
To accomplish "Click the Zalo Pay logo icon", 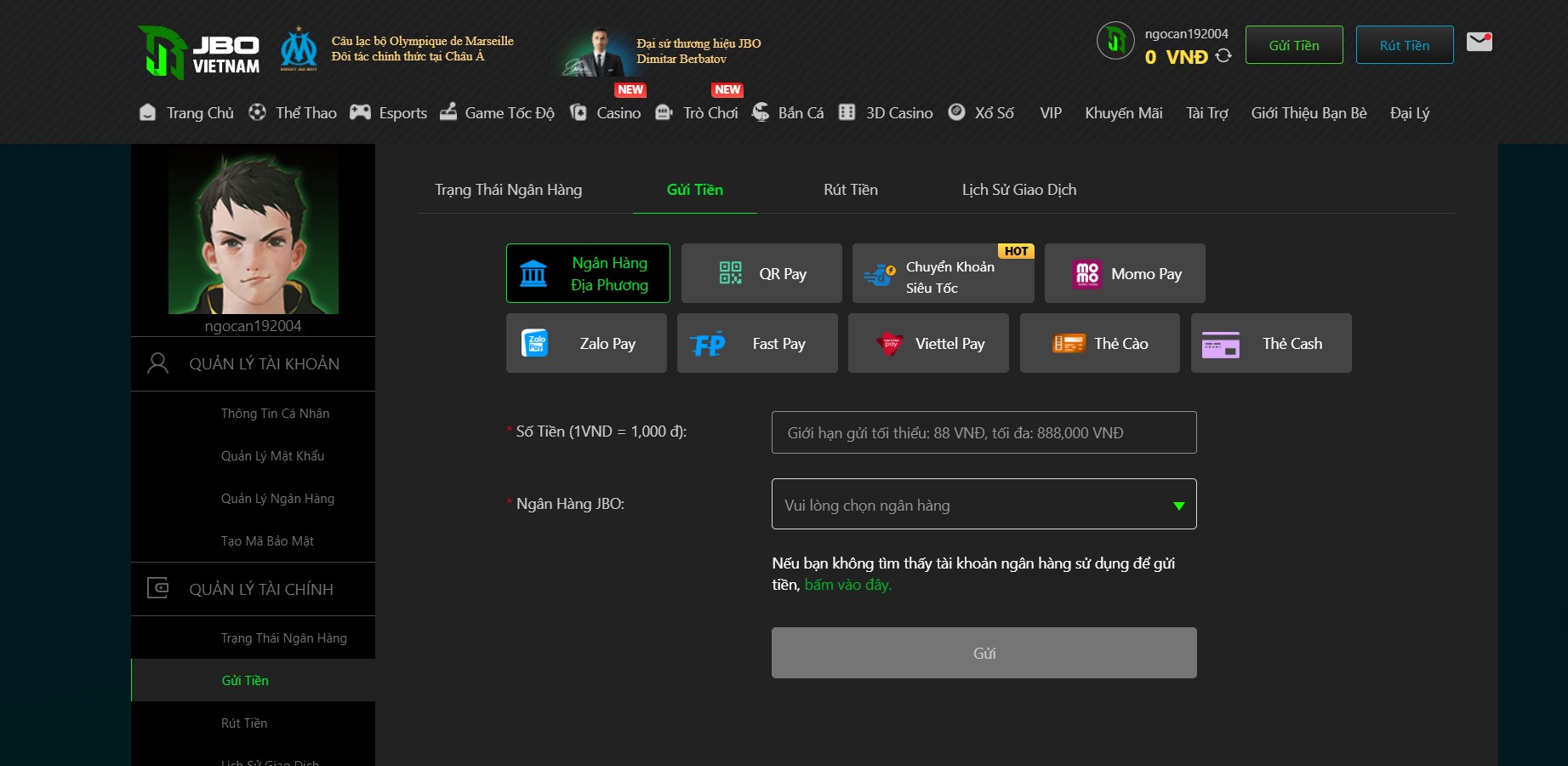I will 535,343.
